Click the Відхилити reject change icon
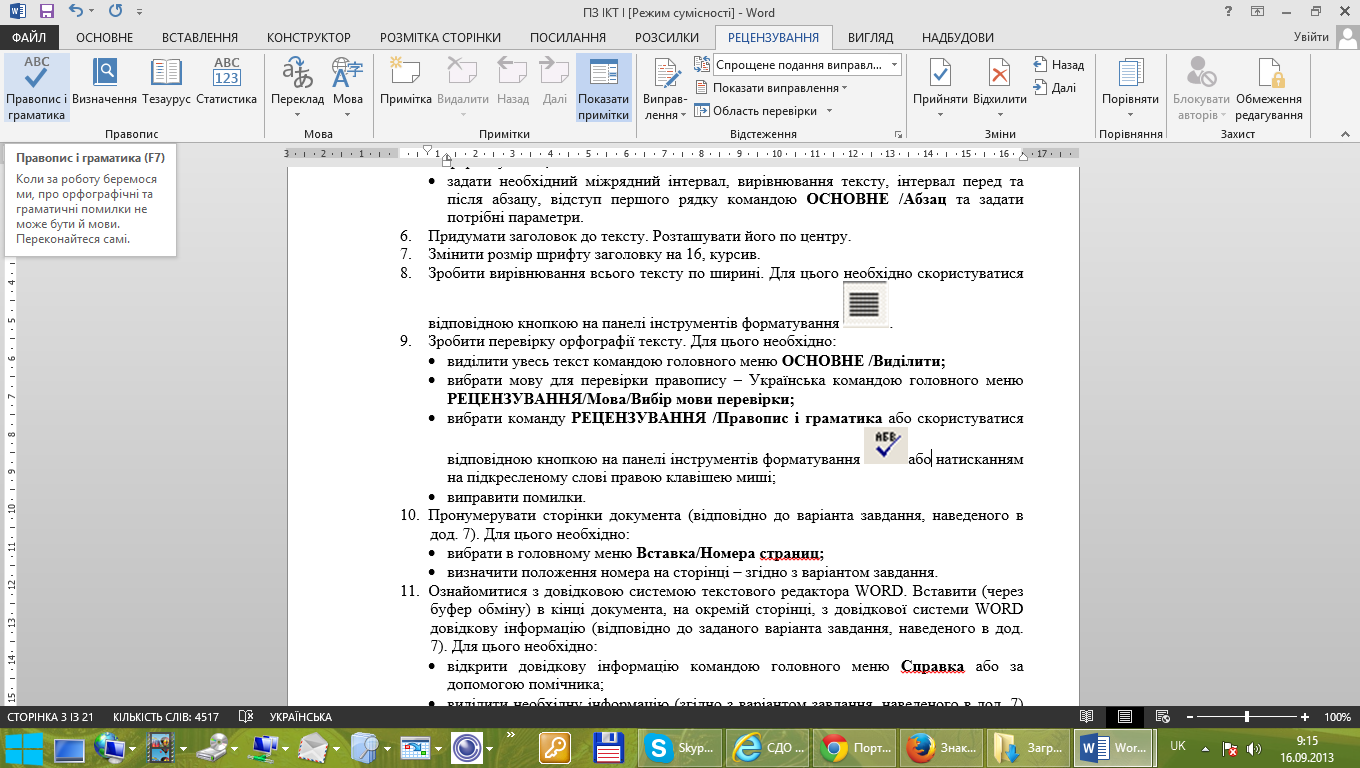 coord(999,72)
